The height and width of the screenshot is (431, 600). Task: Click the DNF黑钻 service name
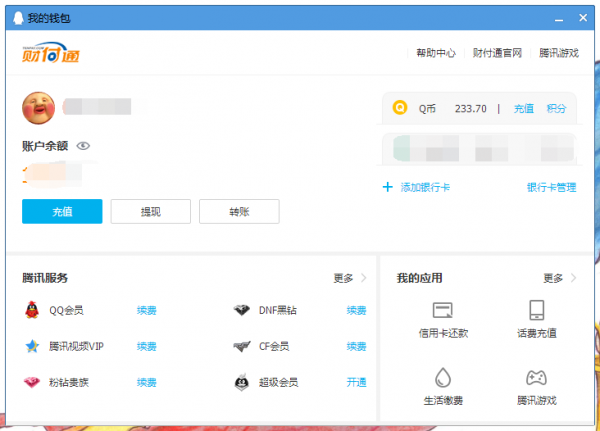coord(278,310)
